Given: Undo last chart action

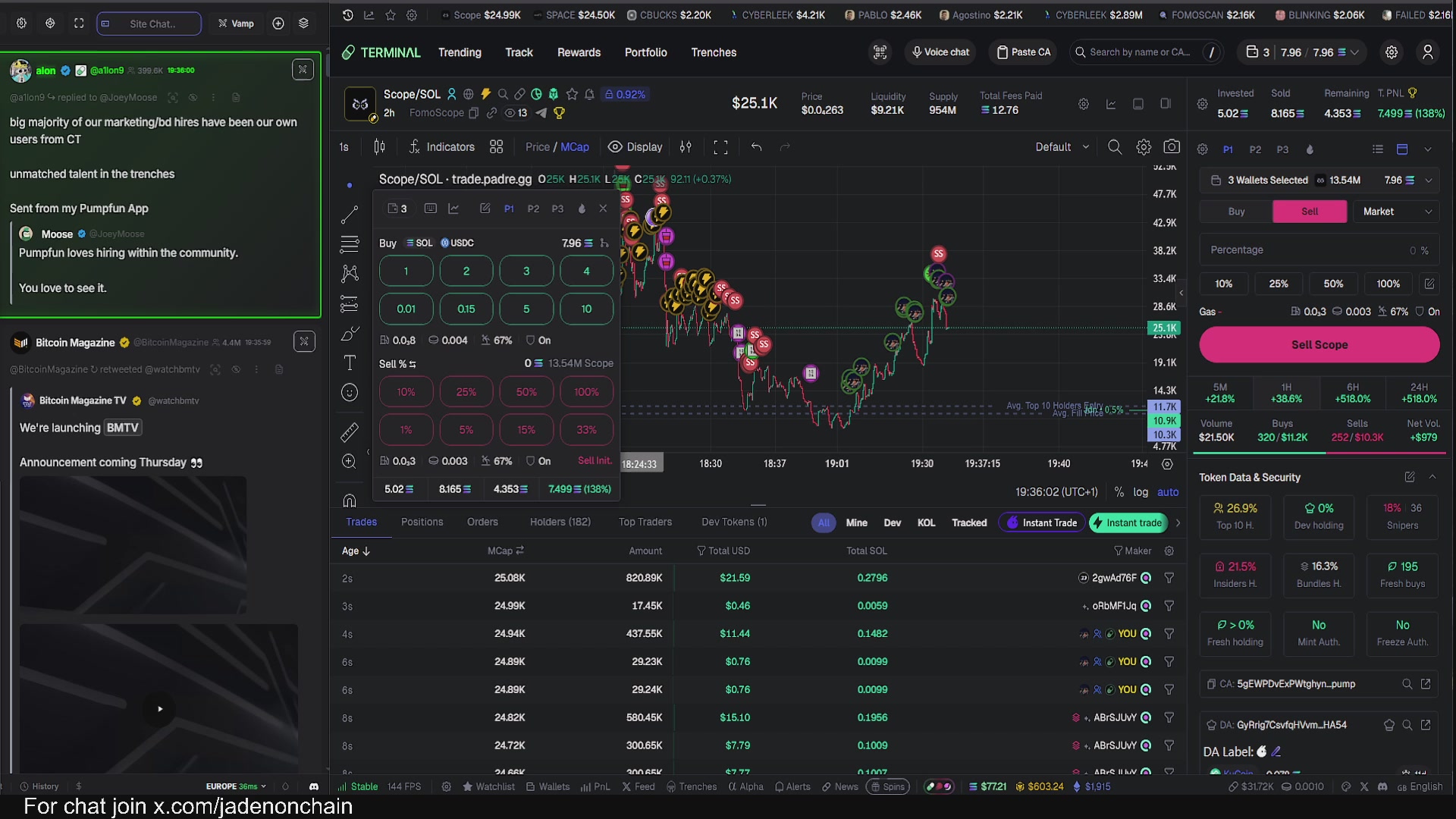Looking at the screenshot, I should (x=756, y=147).
